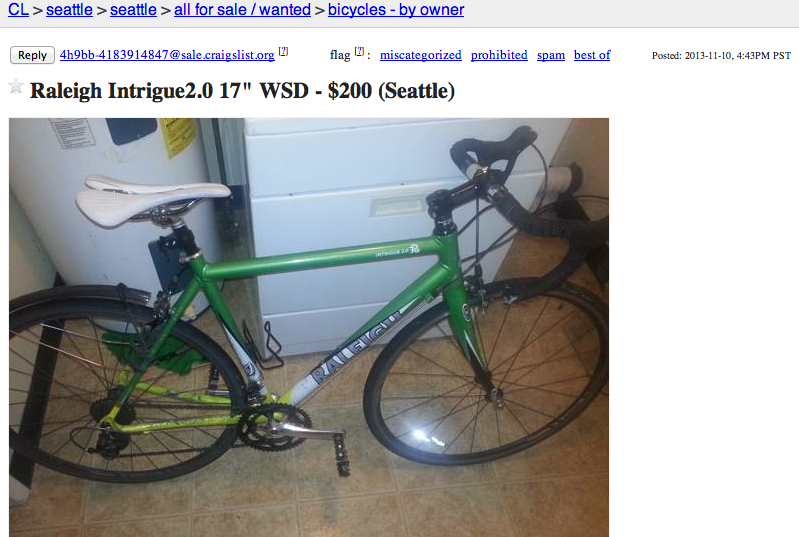This screenshot has height=537, width=799.
Task: Open the help icon next to email address
Action: coord(283,51)
